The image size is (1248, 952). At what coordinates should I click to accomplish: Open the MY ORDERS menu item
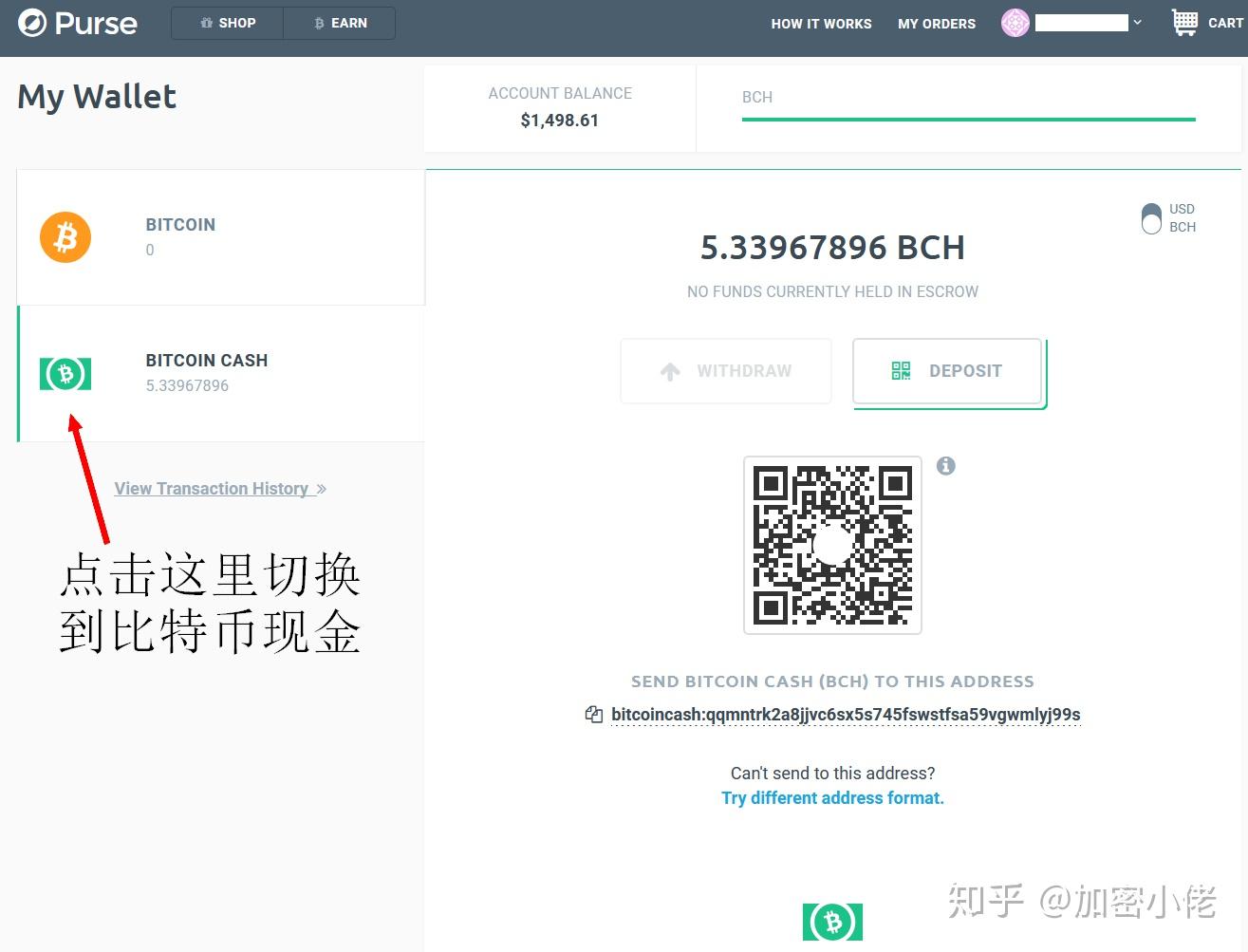pos(937,24)
